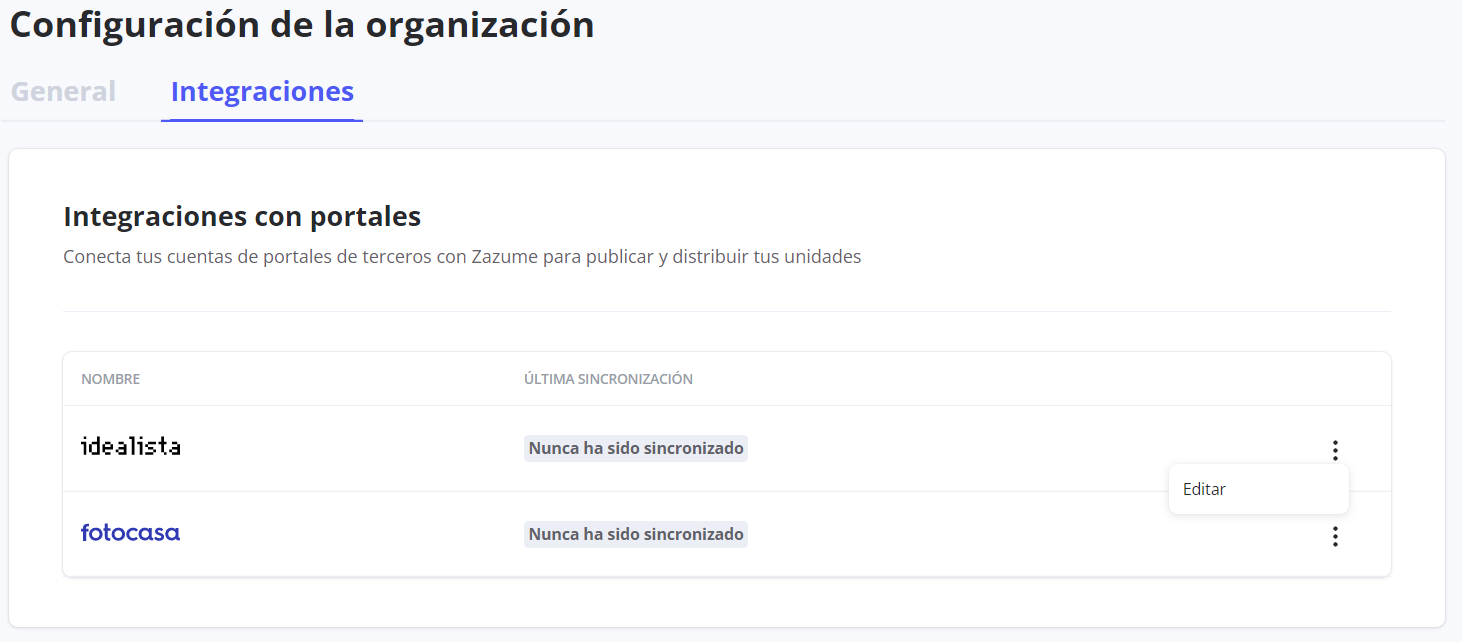Click the 'Configuración de la organización' page title
Viewport: 1462px width, 642px height.
click(302, 25)
